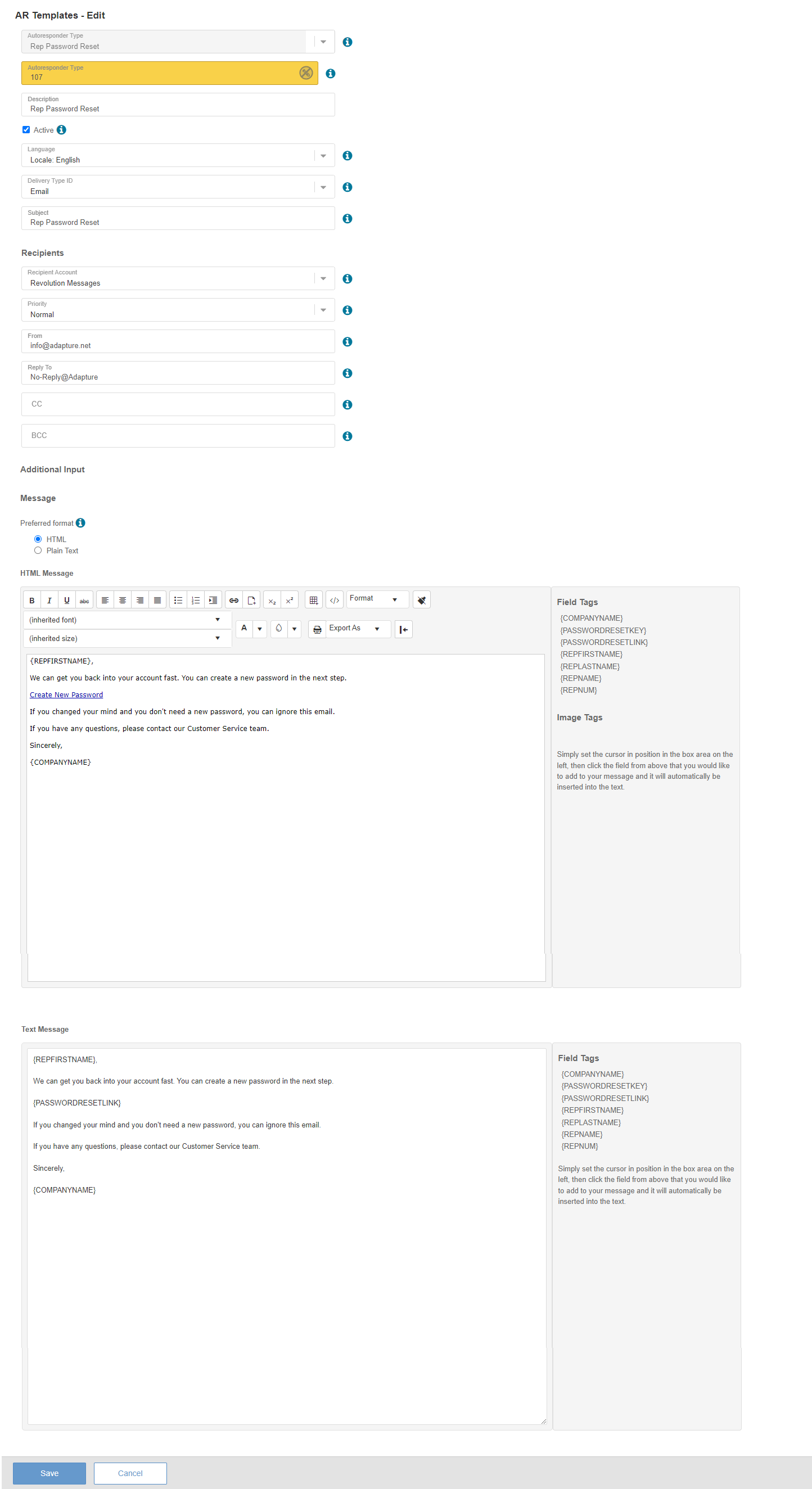Center align the message text
This screenshot has width=812, height=1489.
tap(123, 601)
